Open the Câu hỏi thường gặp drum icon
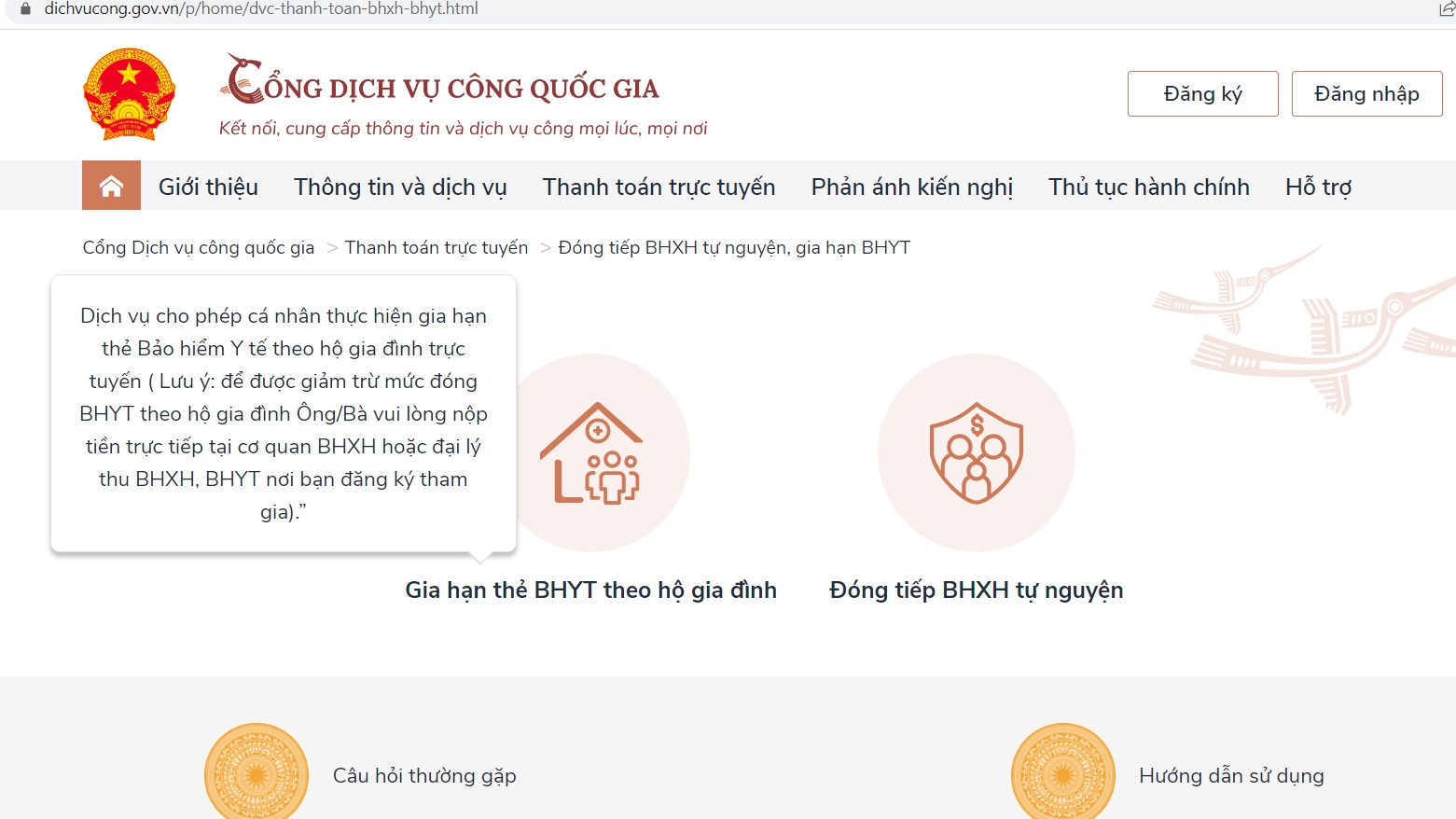Viewport: 1456px width, 819px height. (257, 772)
